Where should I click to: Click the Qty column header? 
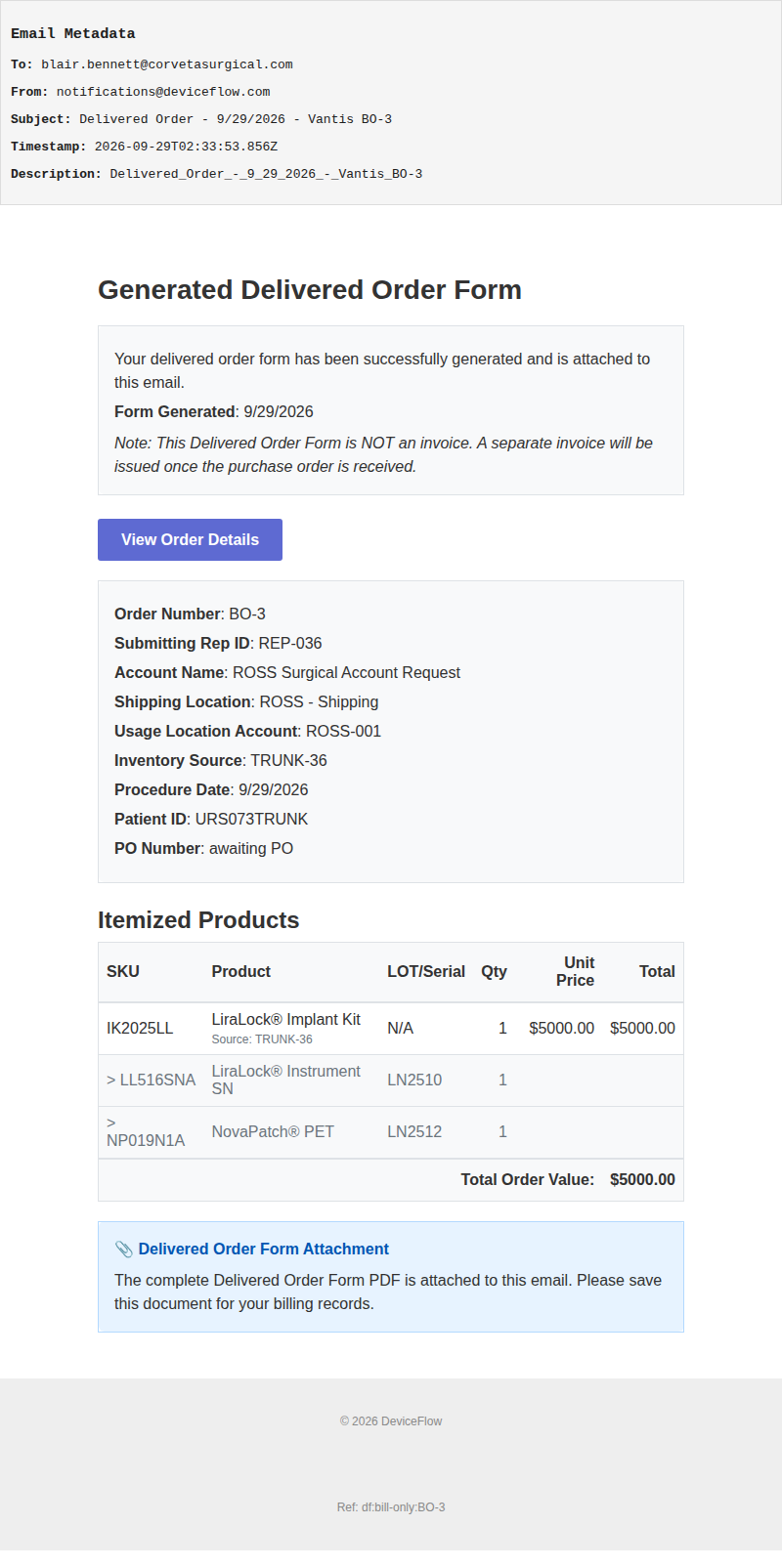pos(494,971)
